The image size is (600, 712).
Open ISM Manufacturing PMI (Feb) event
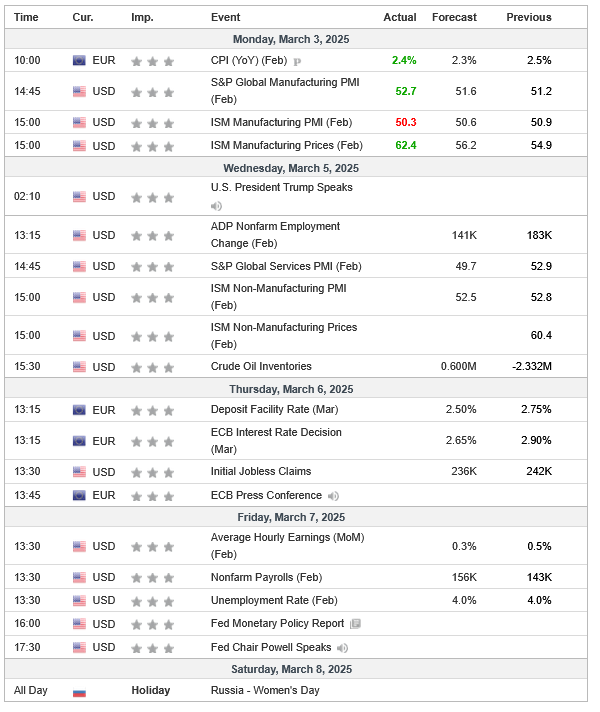[x=281, y=123]
